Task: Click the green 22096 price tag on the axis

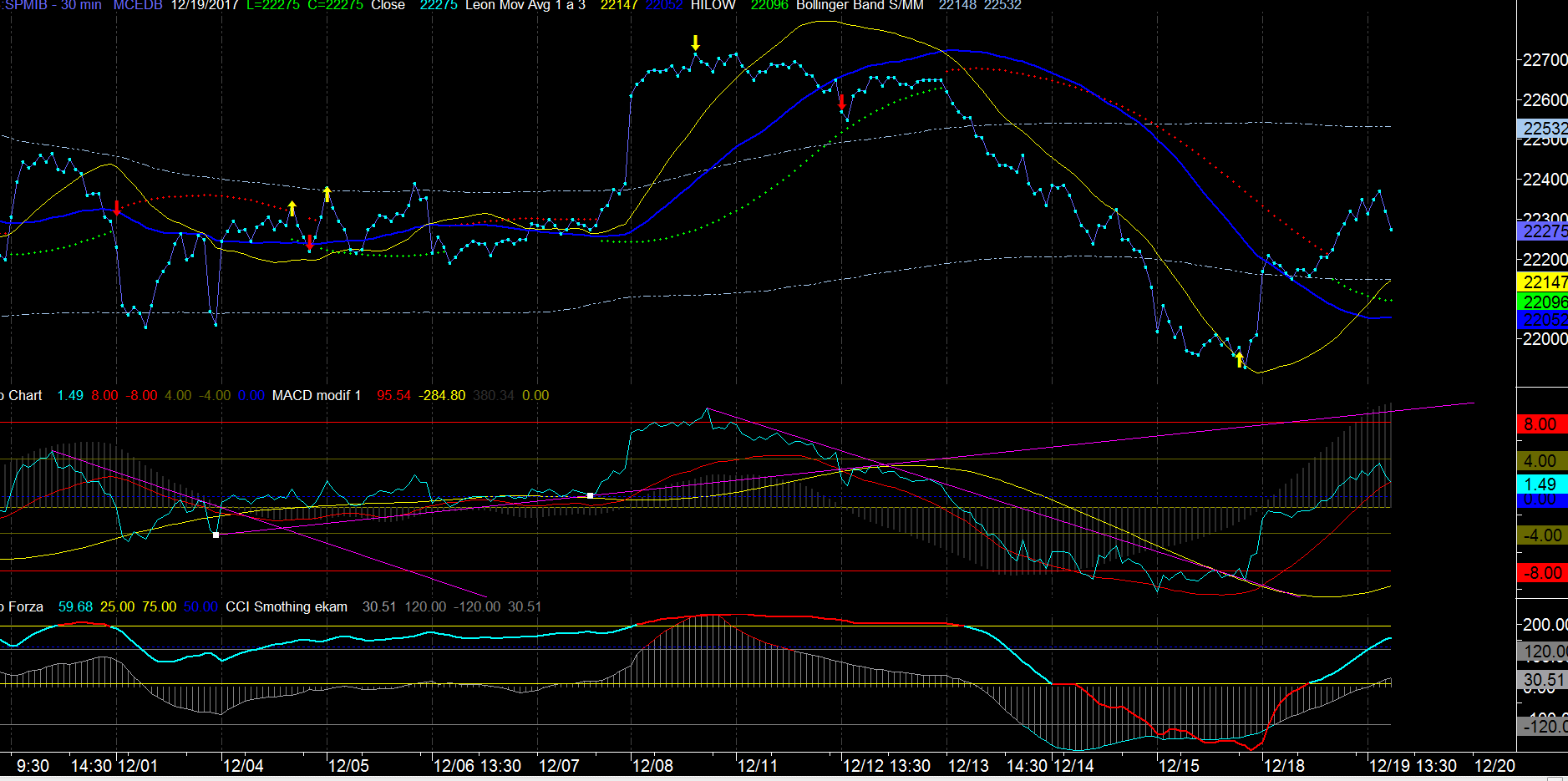Action: coord(1542,302)
